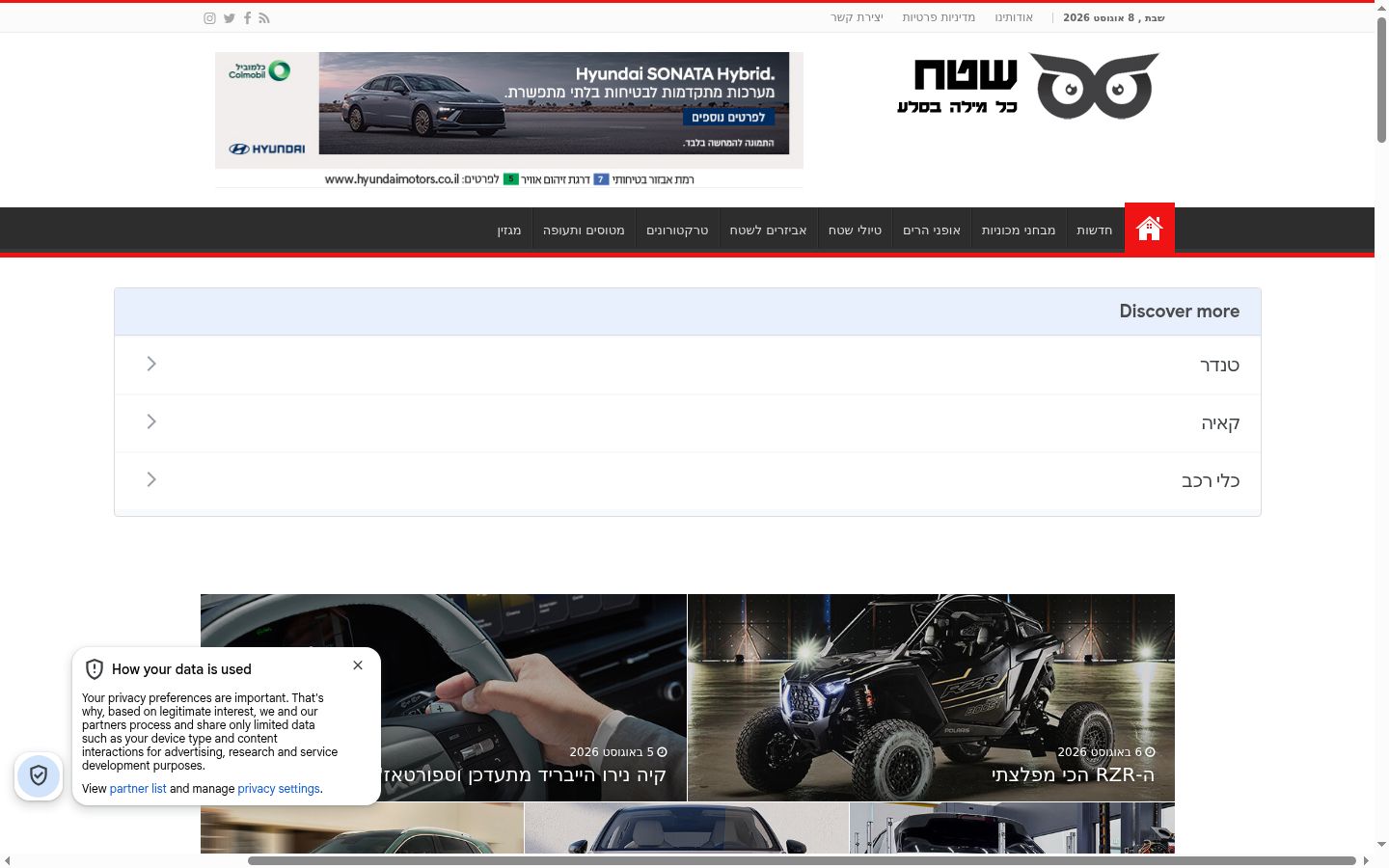The width and height of the screenshot is (1389, 868).
Task: Click לפרטים נוספים in Hyundai ad
Action: 728,117
